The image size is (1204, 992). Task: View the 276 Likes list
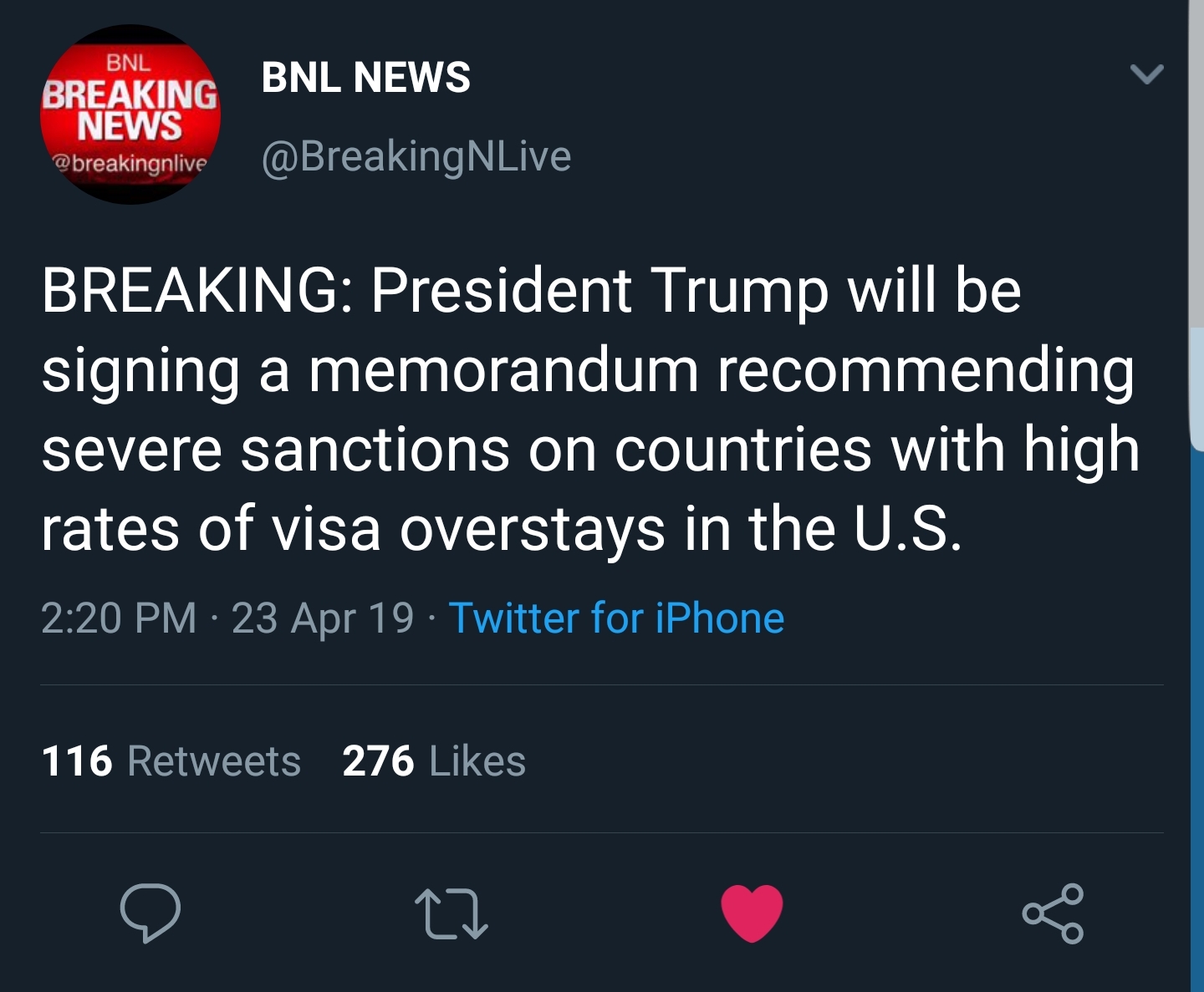[x=434, y=761]
